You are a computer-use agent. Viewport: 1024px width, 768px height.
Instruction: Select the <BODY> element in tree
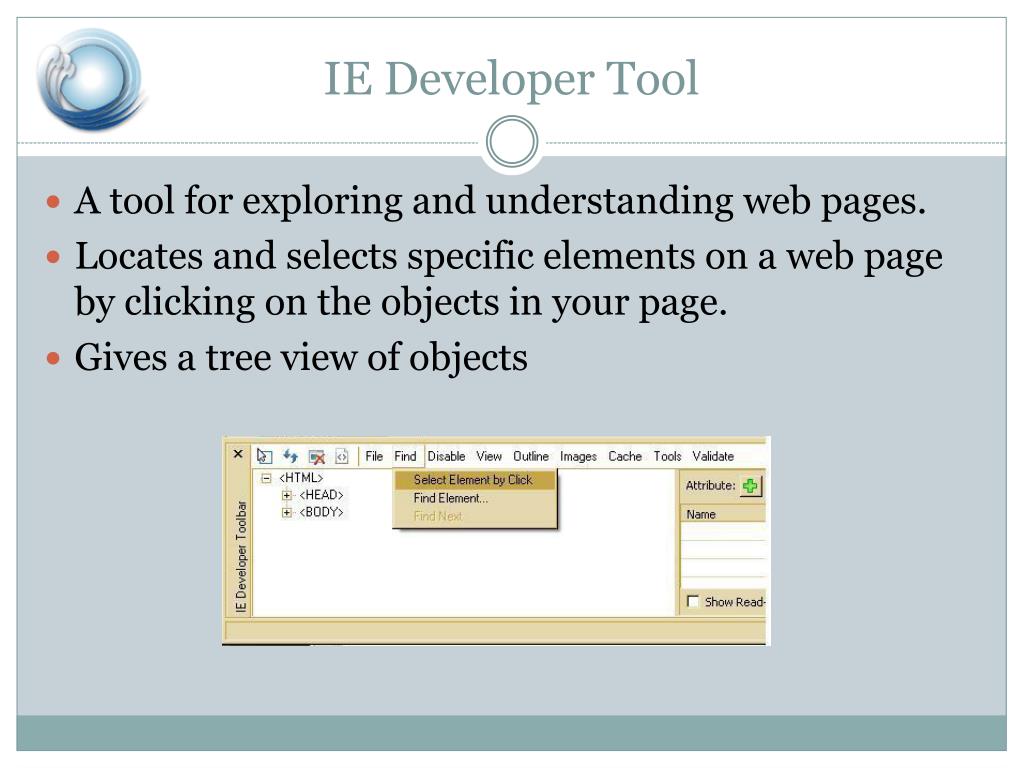click(x=321, y=512)
